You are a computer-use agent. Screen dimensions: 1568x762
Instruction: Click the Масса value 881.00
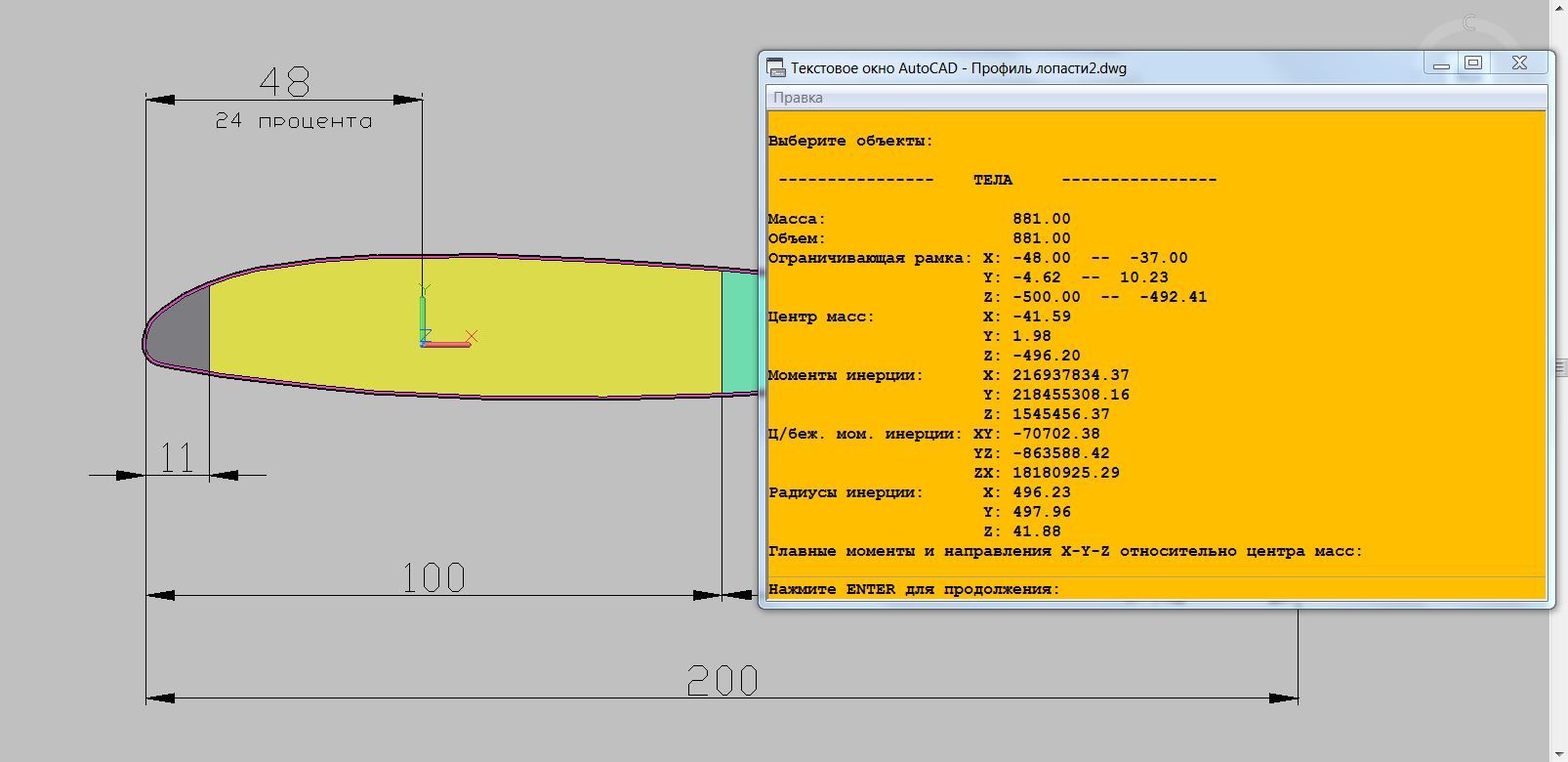1041,219
